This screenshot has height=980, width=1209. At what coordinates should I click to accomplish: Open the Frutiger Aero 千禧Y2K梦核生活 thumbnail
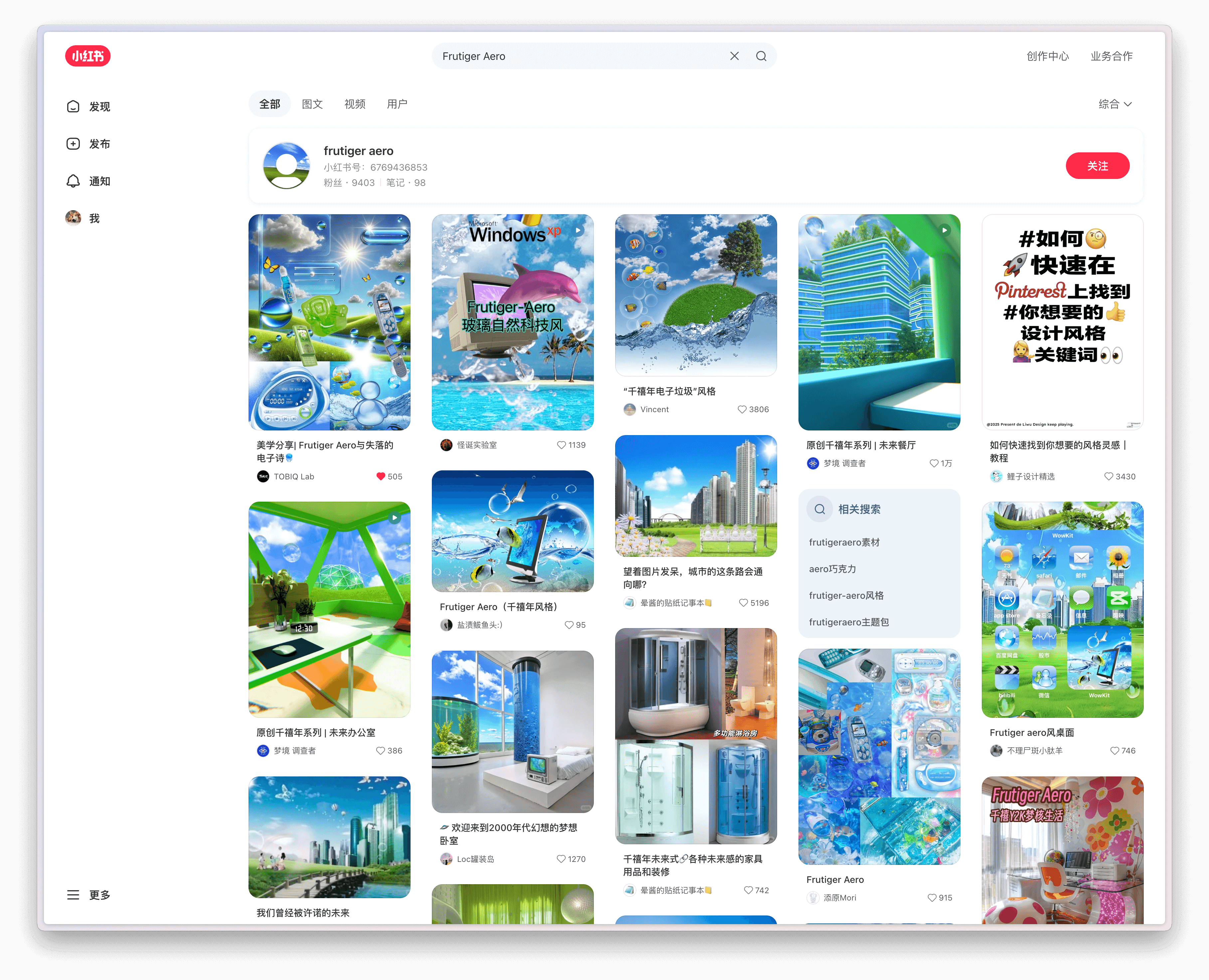pos(1062,850)
